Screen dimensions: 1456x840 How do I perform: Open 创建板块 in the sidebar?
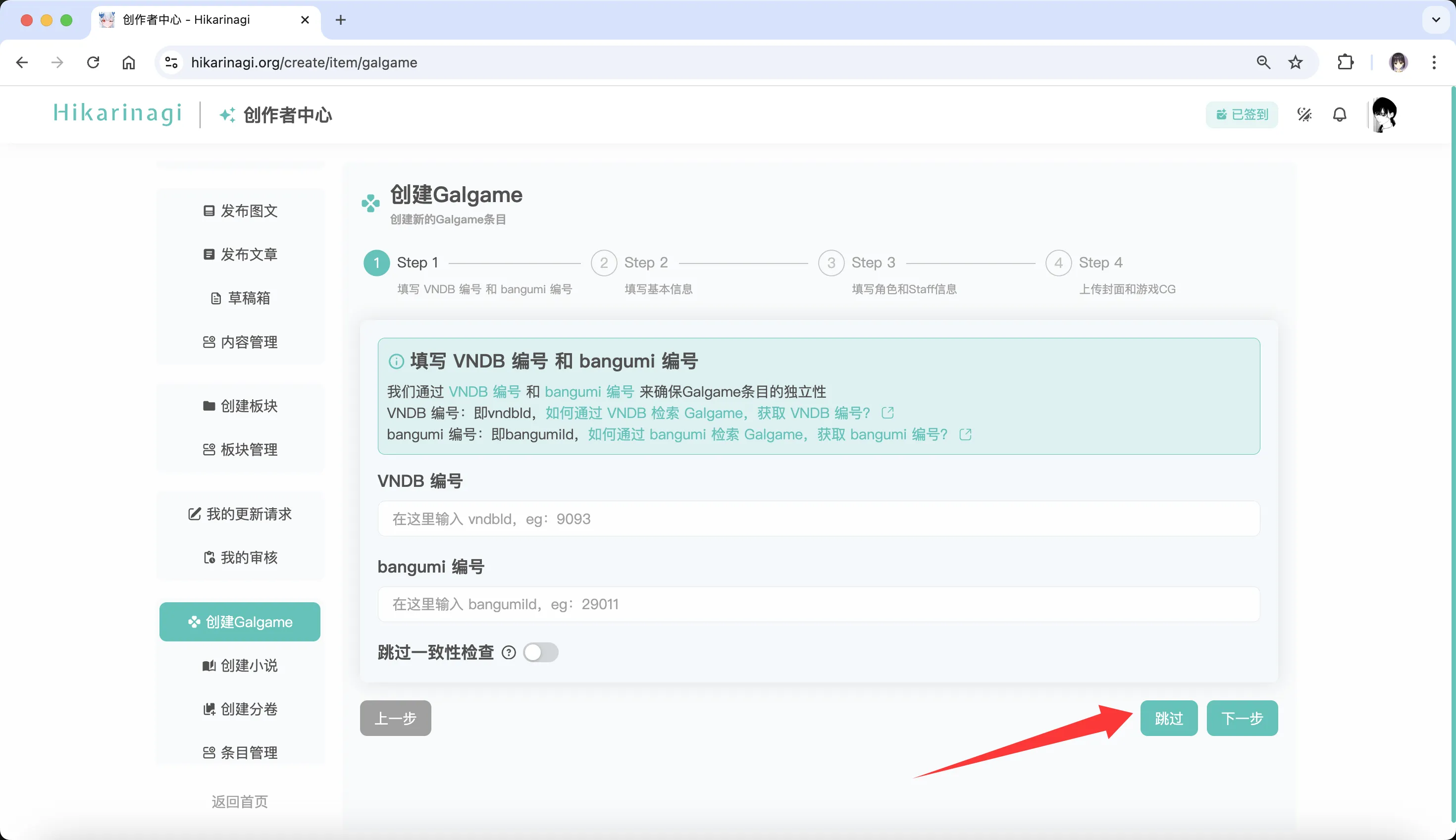[240, 406]
